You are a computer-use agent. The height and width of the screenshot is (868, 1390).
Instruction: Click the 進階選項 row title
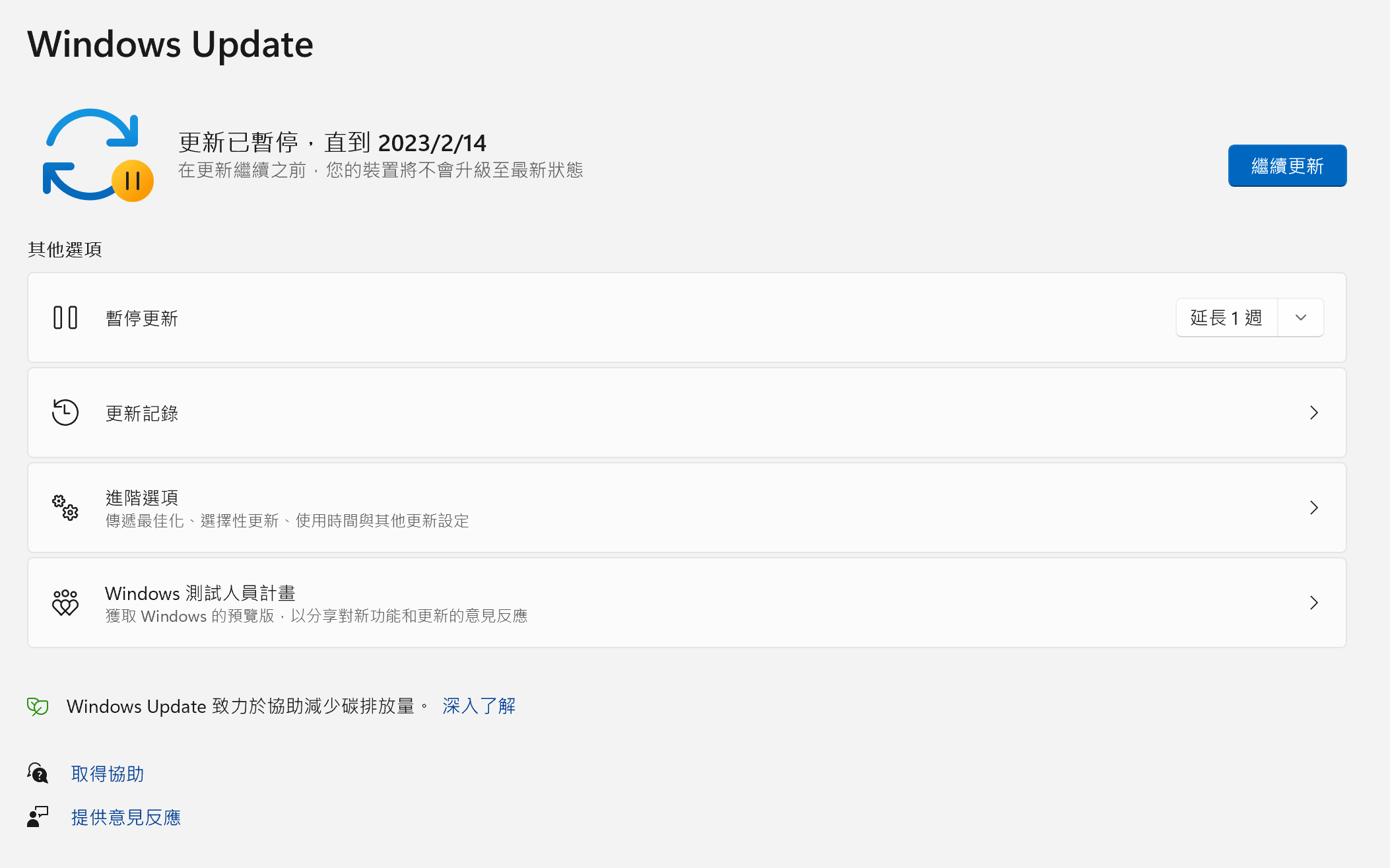pos(142,498)
